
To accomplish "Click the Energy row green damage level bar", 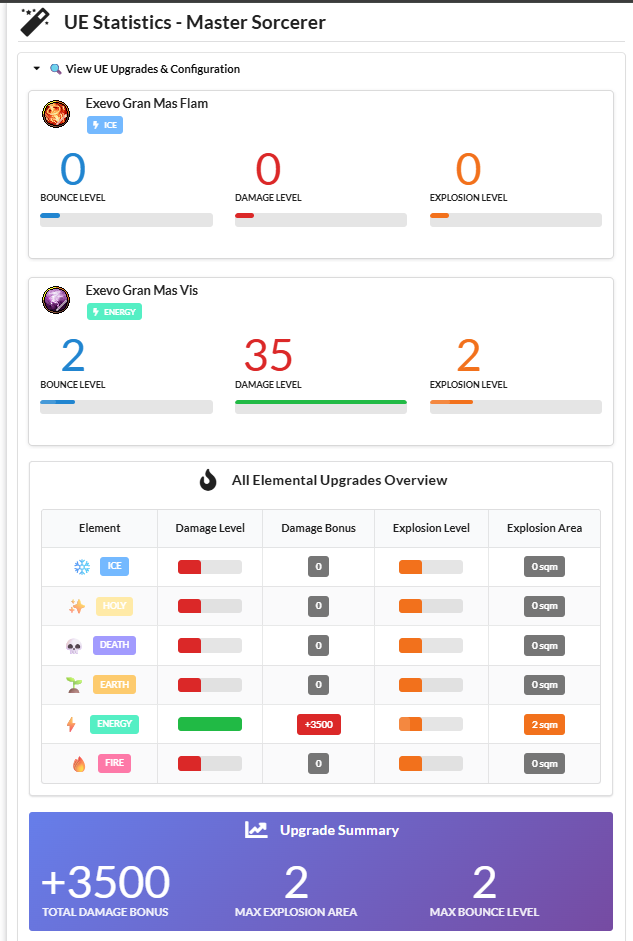I will 210,724.
